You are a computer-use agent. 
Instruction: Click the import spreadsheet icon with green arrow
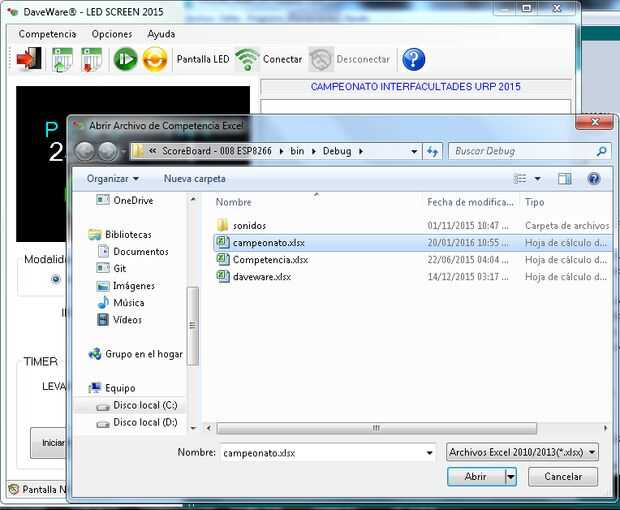[62, 60]
